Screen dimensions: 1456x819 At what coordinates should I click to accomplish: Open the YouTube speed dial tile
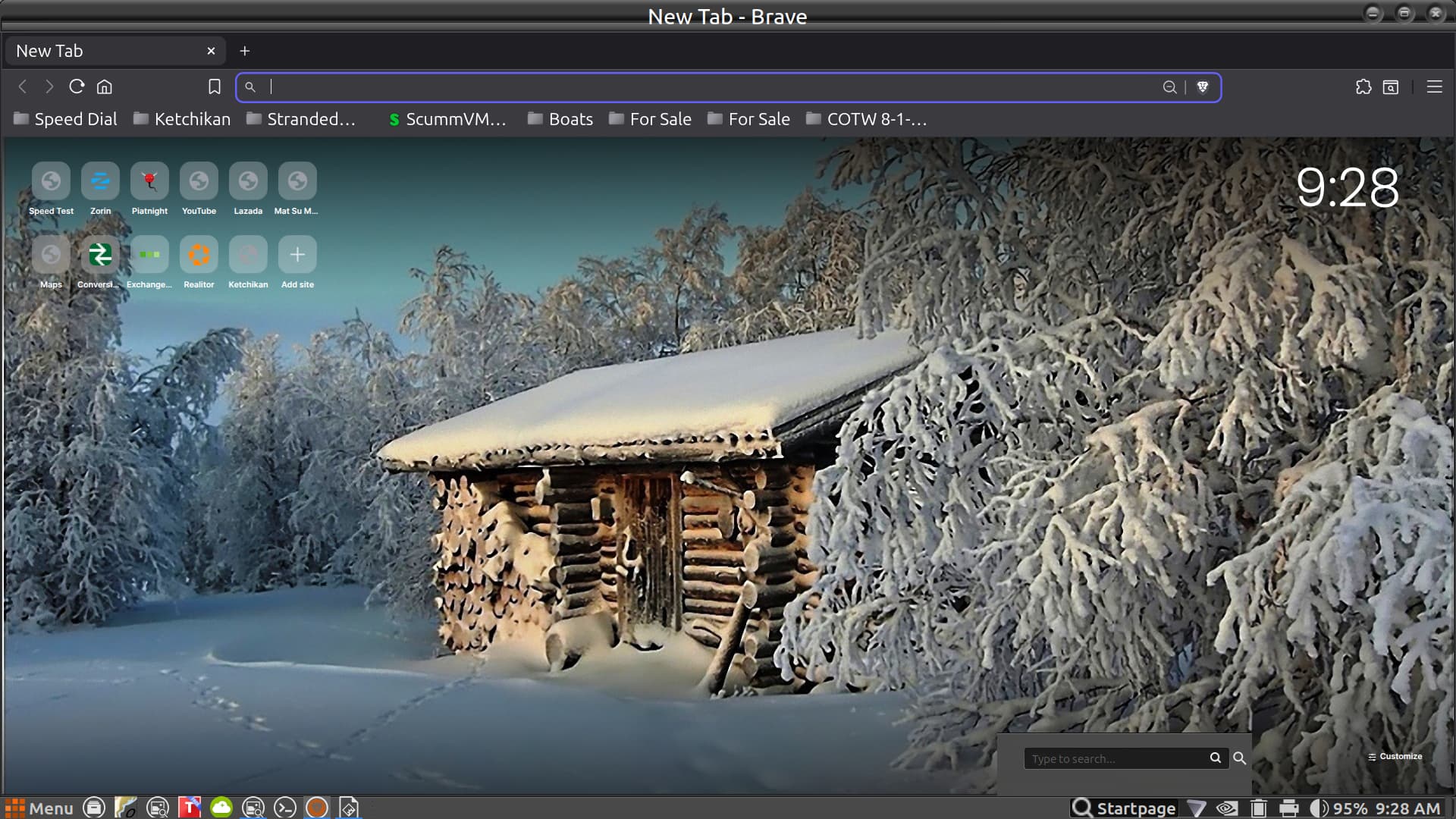click(199, 182)
